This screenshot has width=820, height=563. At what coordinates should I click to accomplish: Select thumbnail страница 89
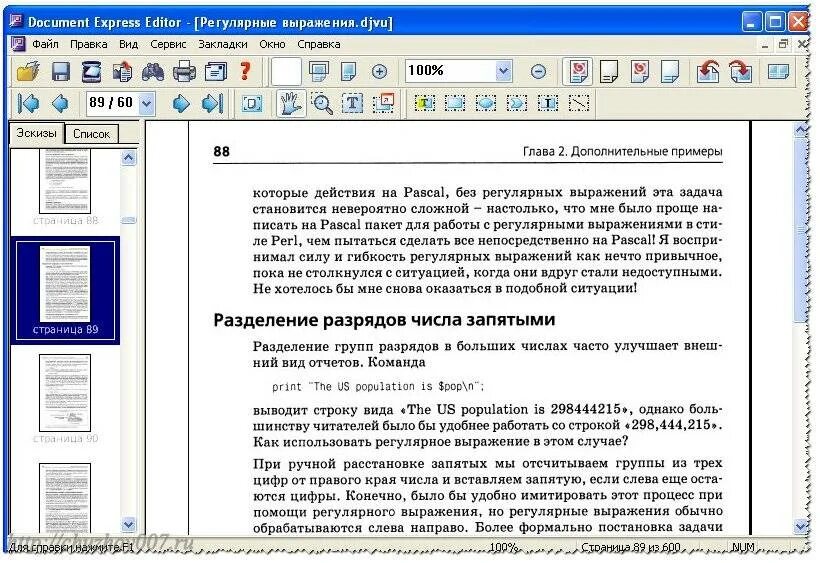65,290
